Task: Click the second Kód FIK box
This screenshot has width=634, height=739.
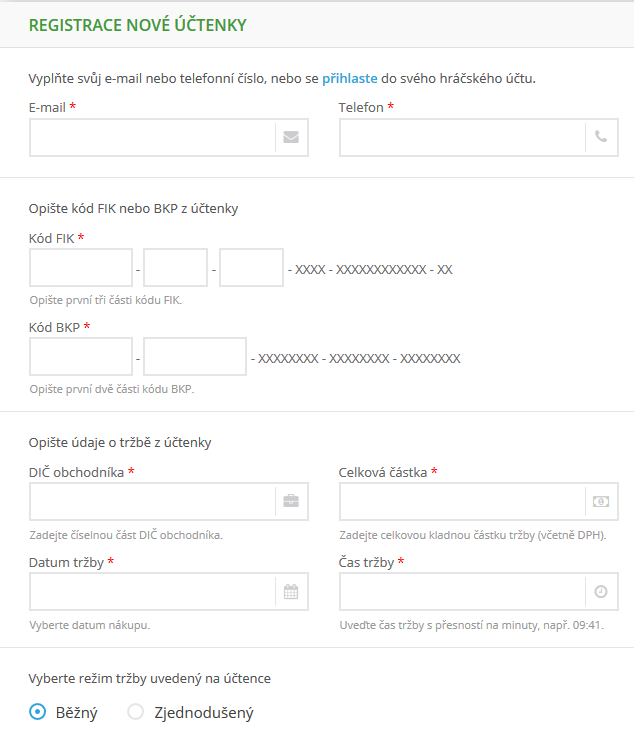Action: tap(175, 268)
